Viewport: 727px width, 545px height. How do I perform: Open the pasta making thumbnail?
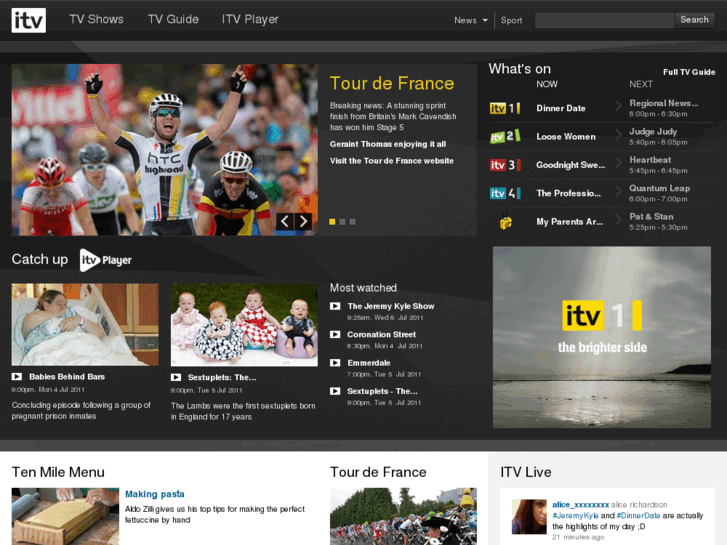coord(65,516)
